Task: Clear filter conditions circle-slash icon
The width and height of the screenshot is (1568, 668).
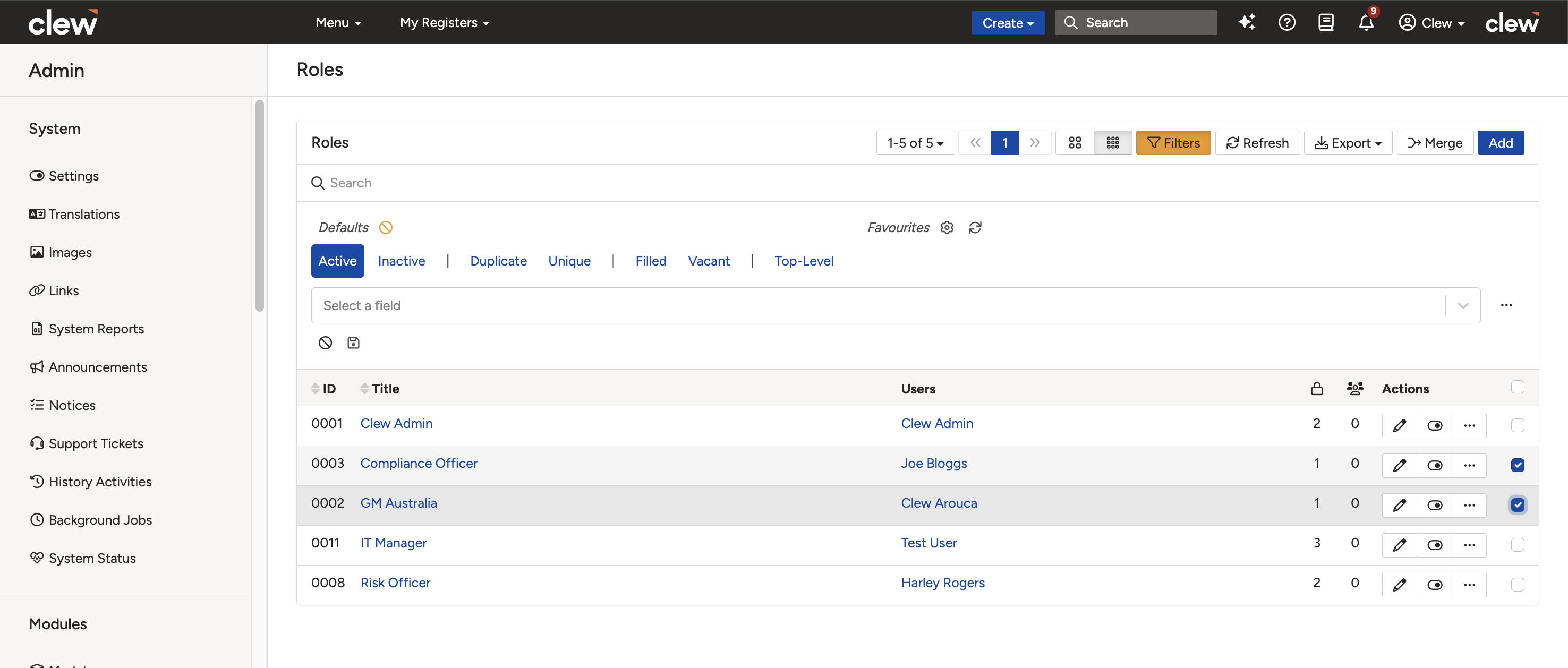Action: click(325, 342)
